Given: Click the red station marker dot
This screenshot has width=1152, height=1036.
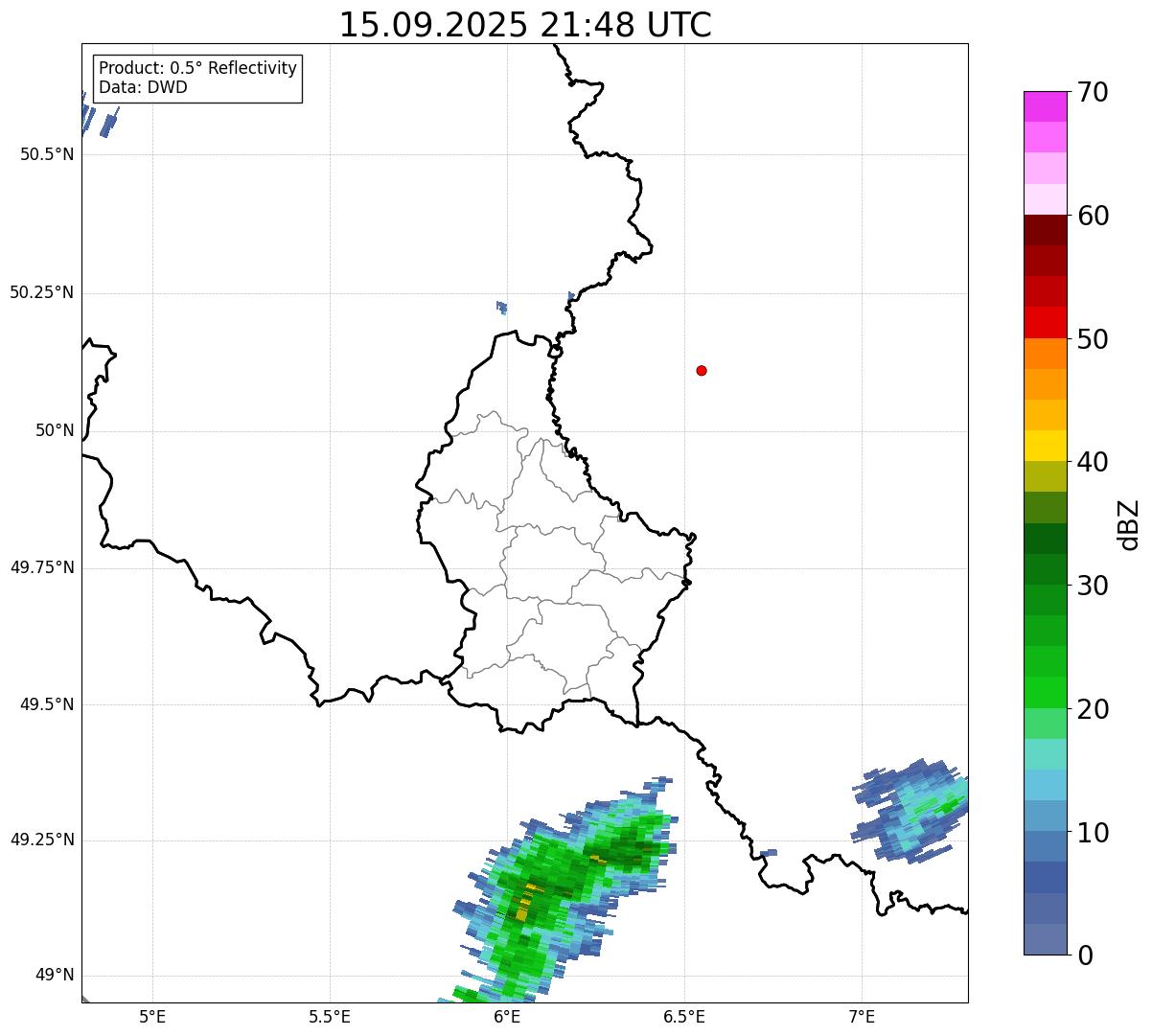Looking at the screenshot, I should click(702, 370).
